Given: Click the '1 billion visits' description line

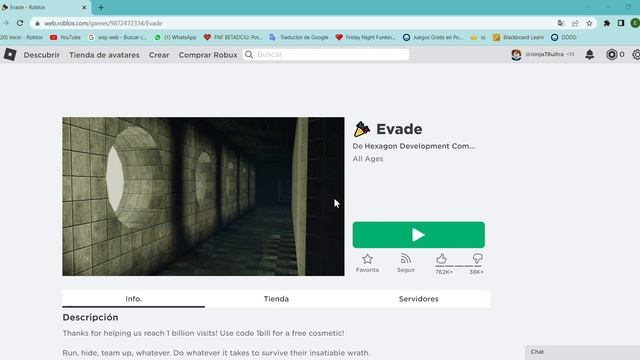Looking at the screenshot, I should pyautogui.click(x=203, y=333).
